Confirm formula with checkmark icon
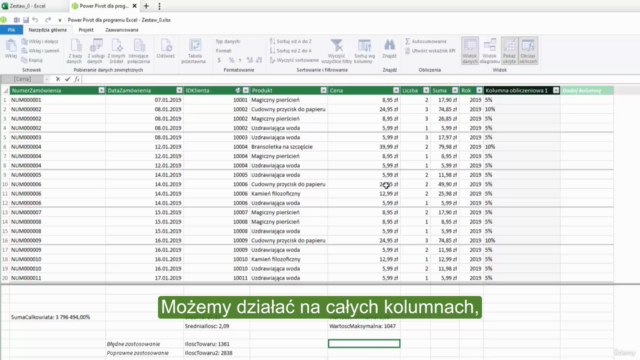Screen dimensions: 640x360 pyautogui.click(x=67, y=79)
